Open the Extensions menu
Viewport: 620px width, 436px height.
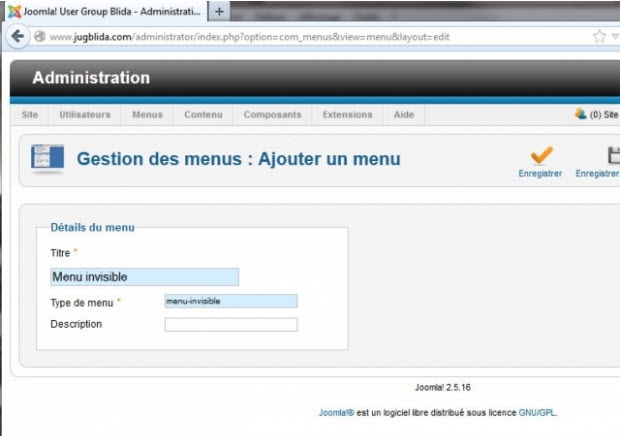pyautogui.click(x=347, y=115)
